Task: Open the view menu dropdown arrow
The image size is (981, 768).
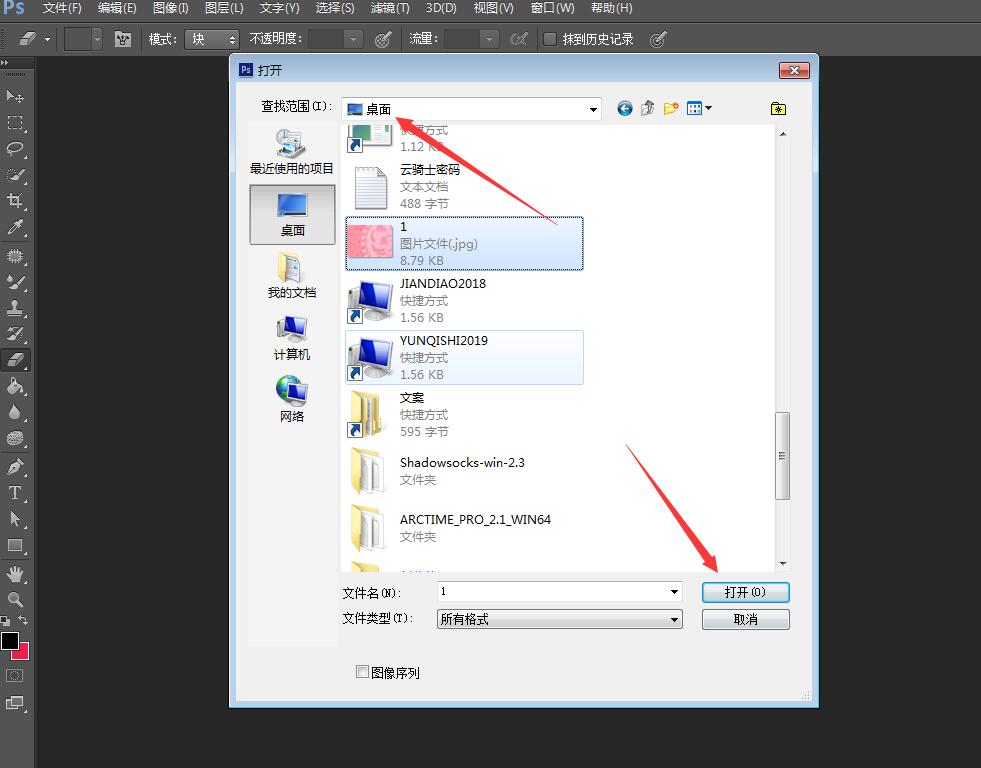Action: tap(708, 108)
